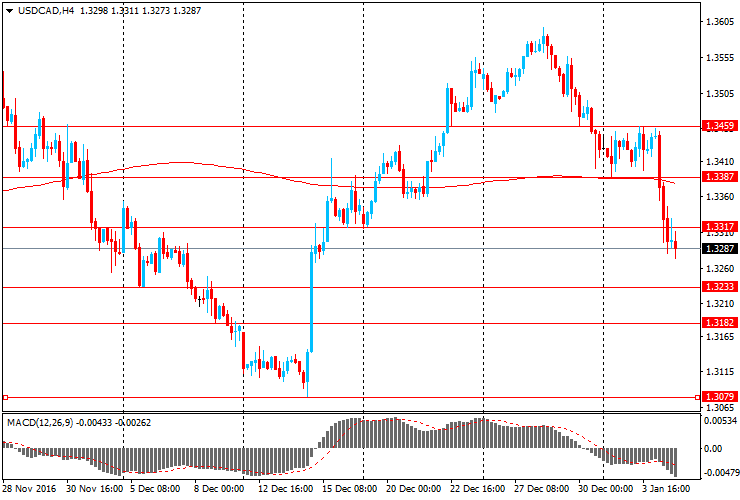The width and height of the screenshot is (740, 500).
Task: Select the red 1.3233 price level label
Action: [719, 287]
